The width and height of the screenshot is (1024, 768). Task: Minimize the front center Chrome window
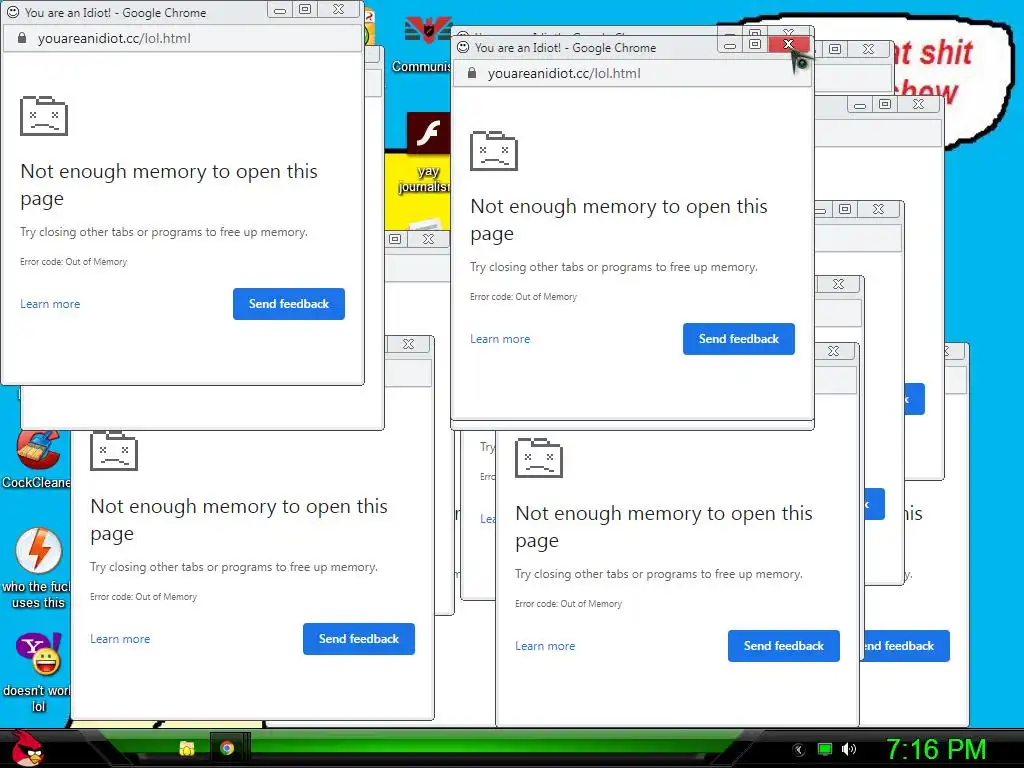[730, 45]
